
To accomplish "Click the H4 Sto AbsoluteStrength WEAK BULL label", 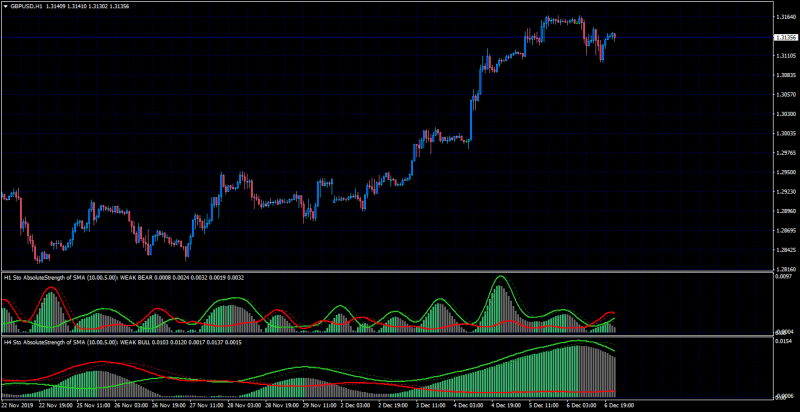I will (122, 342).
